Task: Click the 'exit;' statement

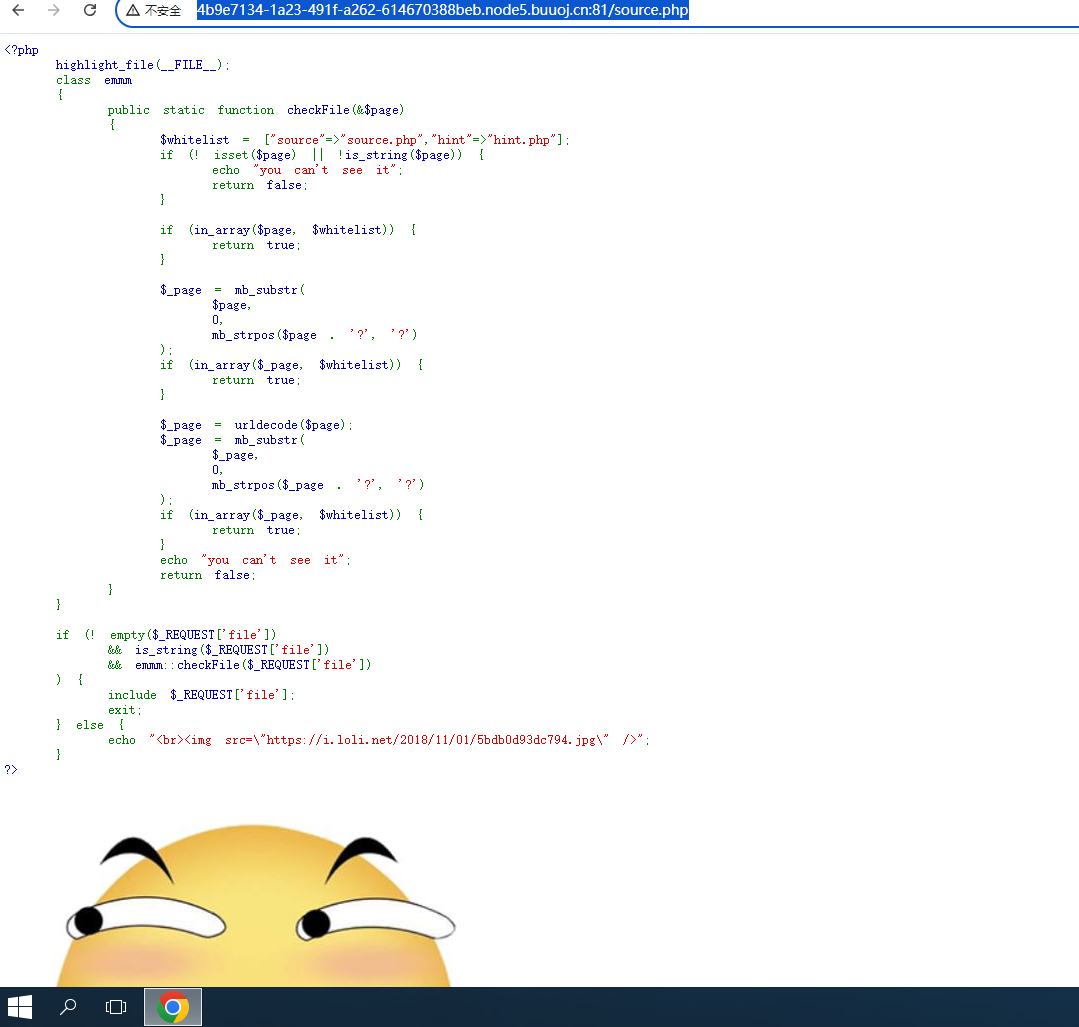Action: [x=125, y=710]
